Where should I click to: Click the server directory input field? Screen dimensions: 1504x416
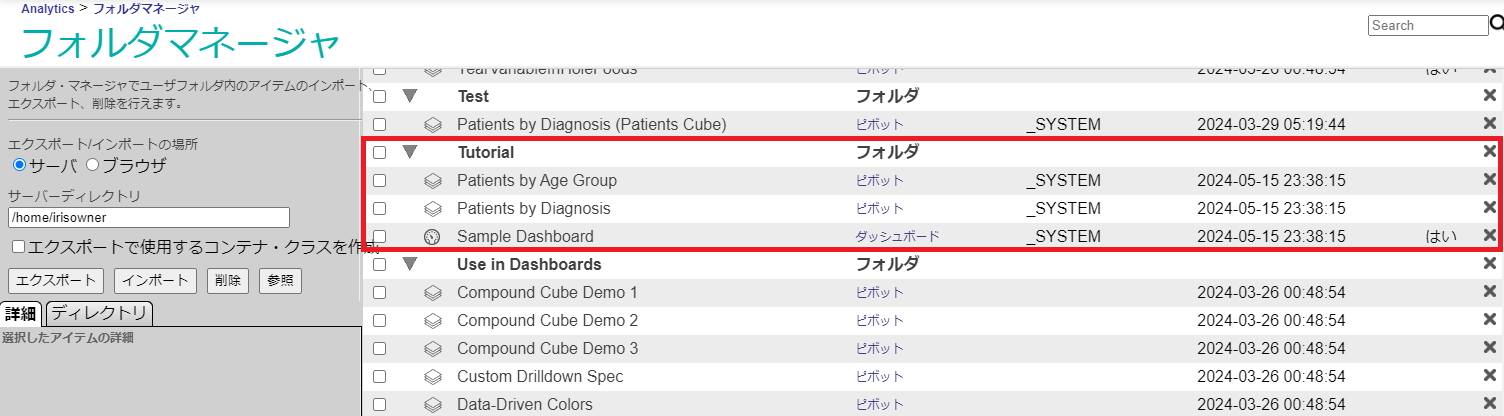149,218
